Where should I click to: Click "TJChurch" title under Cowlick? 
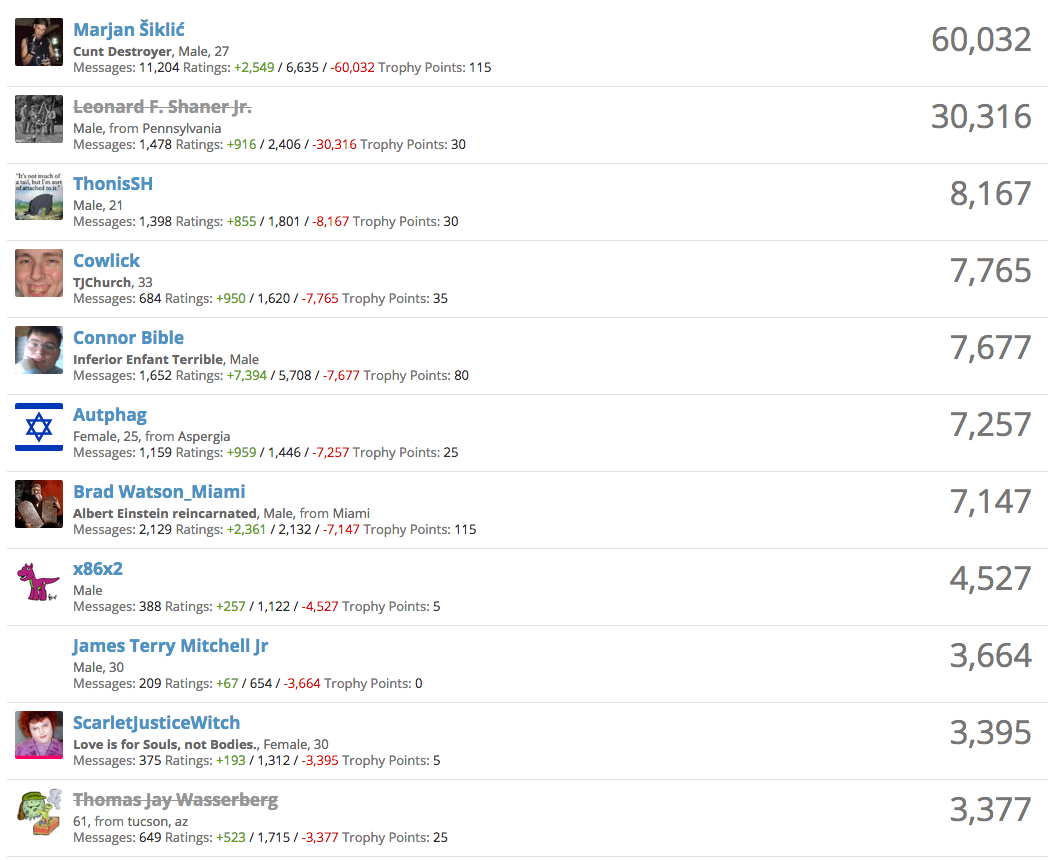(102, 283)
